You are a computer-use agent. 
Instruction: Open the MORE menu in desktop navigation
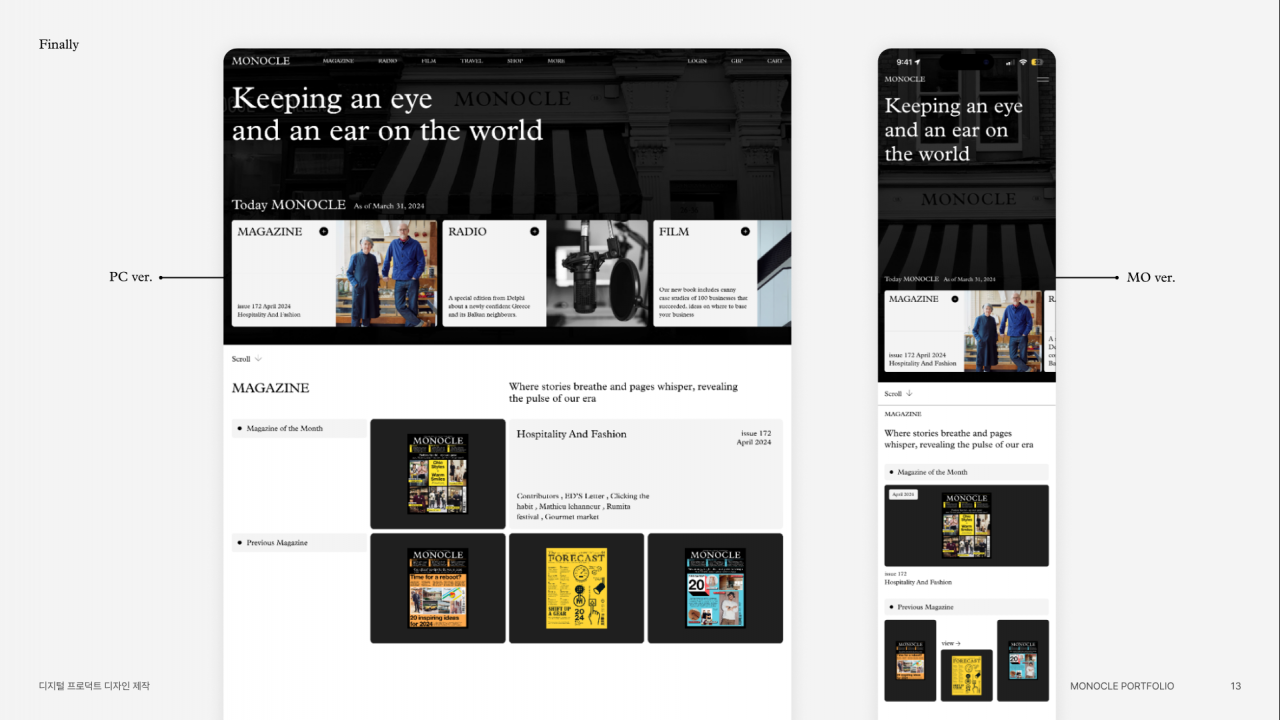tap(556, 61)
